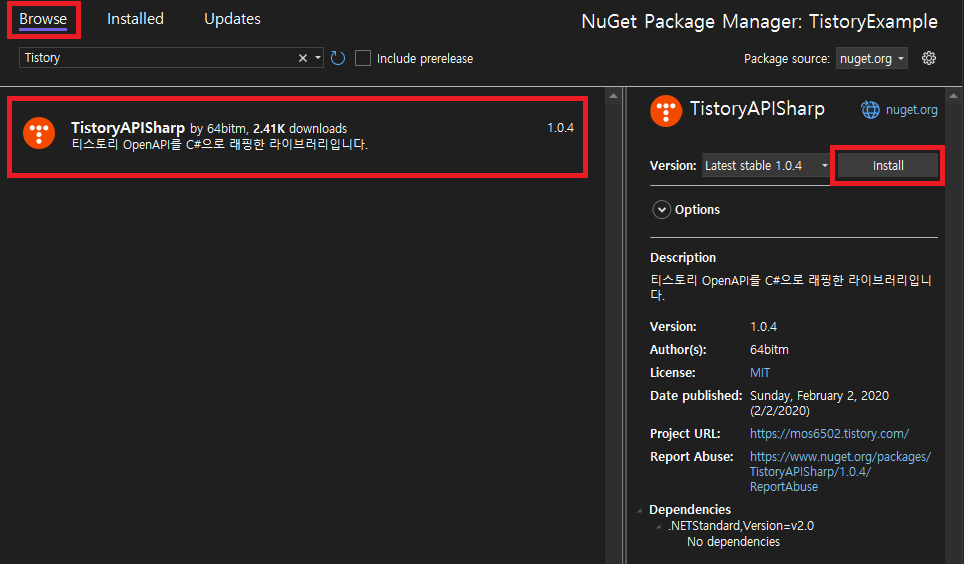This screenshot has height=564, width=964.
Task: Click the Description heading
Action: [x=682, y=258]
